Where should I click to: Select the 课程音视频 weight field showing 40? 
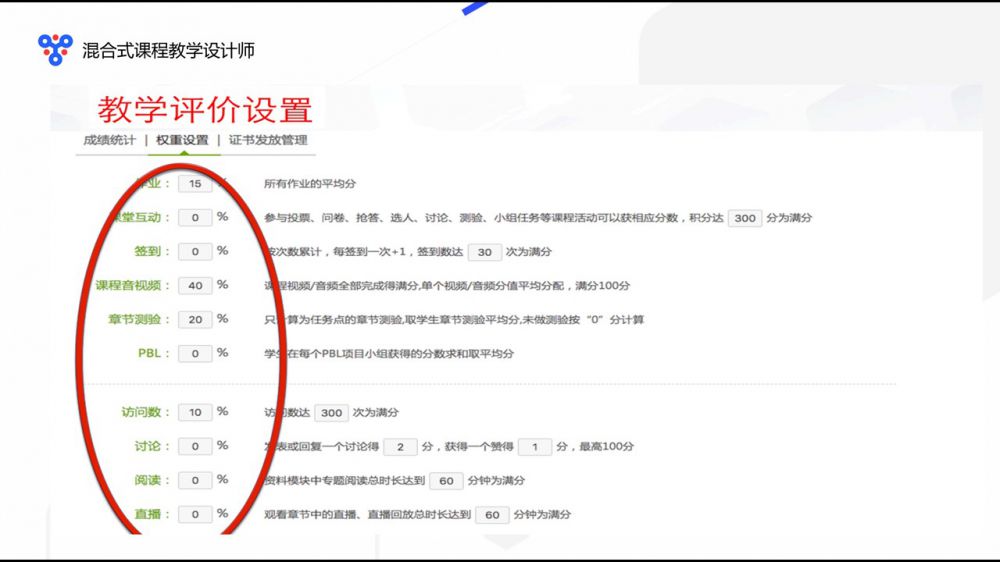(195, 285)
